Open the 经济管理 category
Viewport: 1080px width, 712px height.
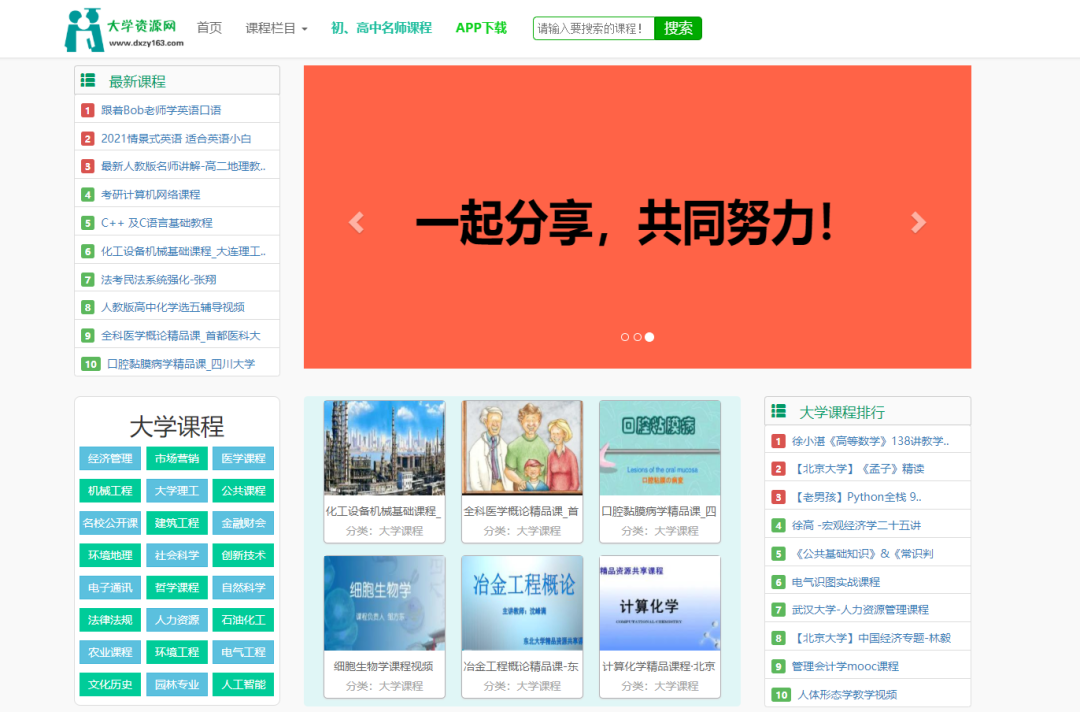point(110,458)
